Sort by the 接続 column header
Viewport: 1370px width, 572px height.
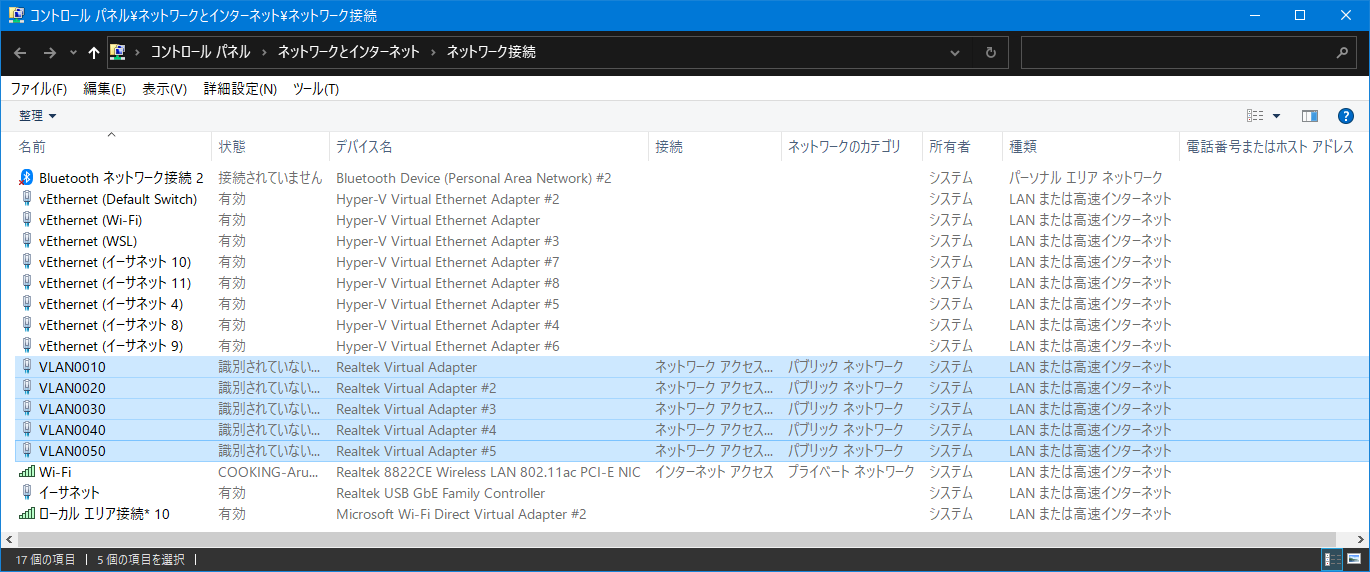(715, 147)
